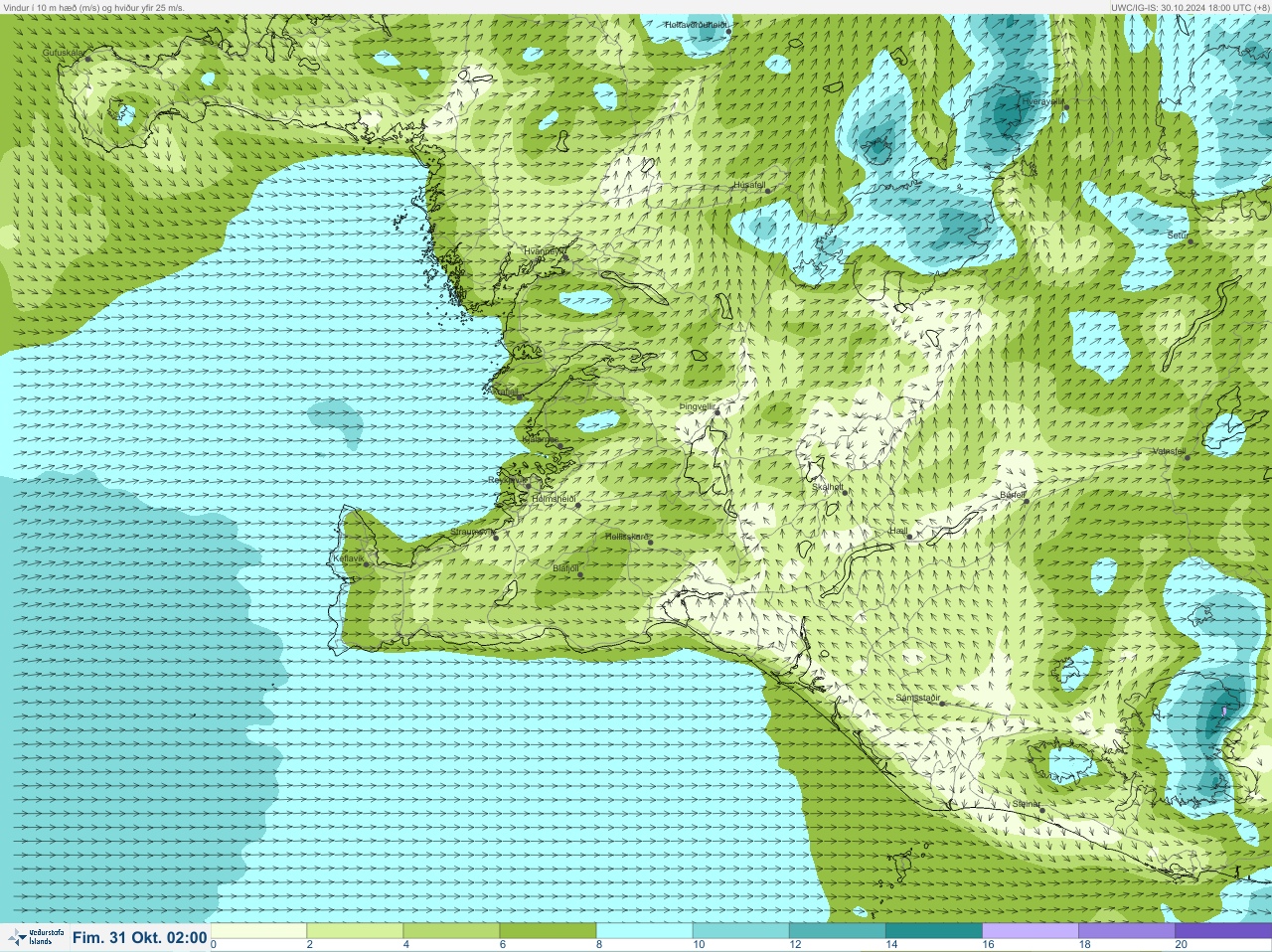The width and height of the screenshot is (1272, 952).
Task: Select the 8–10 m/s light cyan legend swatch
Action: click(x=644, y=930)
